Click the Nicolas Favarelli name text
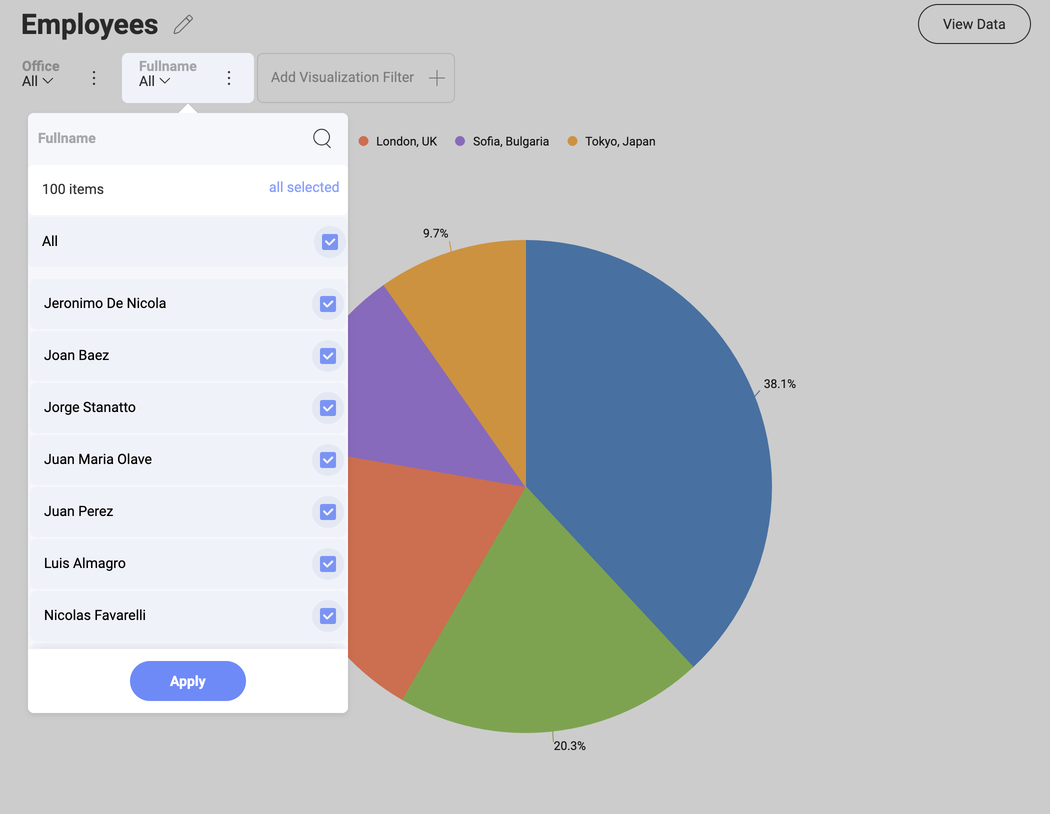The image size is (1050, 814). (x=94, y=615)
